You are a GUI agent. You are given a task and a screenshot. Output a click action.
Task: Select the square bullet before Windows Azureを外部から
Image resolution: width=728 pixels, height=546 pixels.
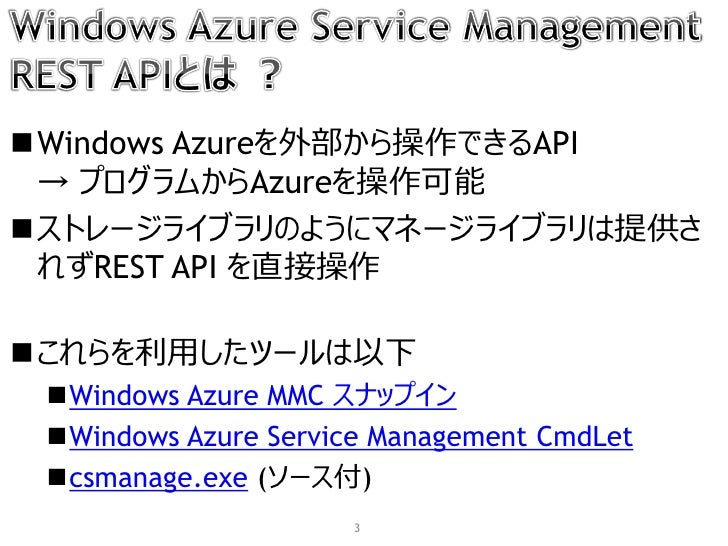point(22,143)
